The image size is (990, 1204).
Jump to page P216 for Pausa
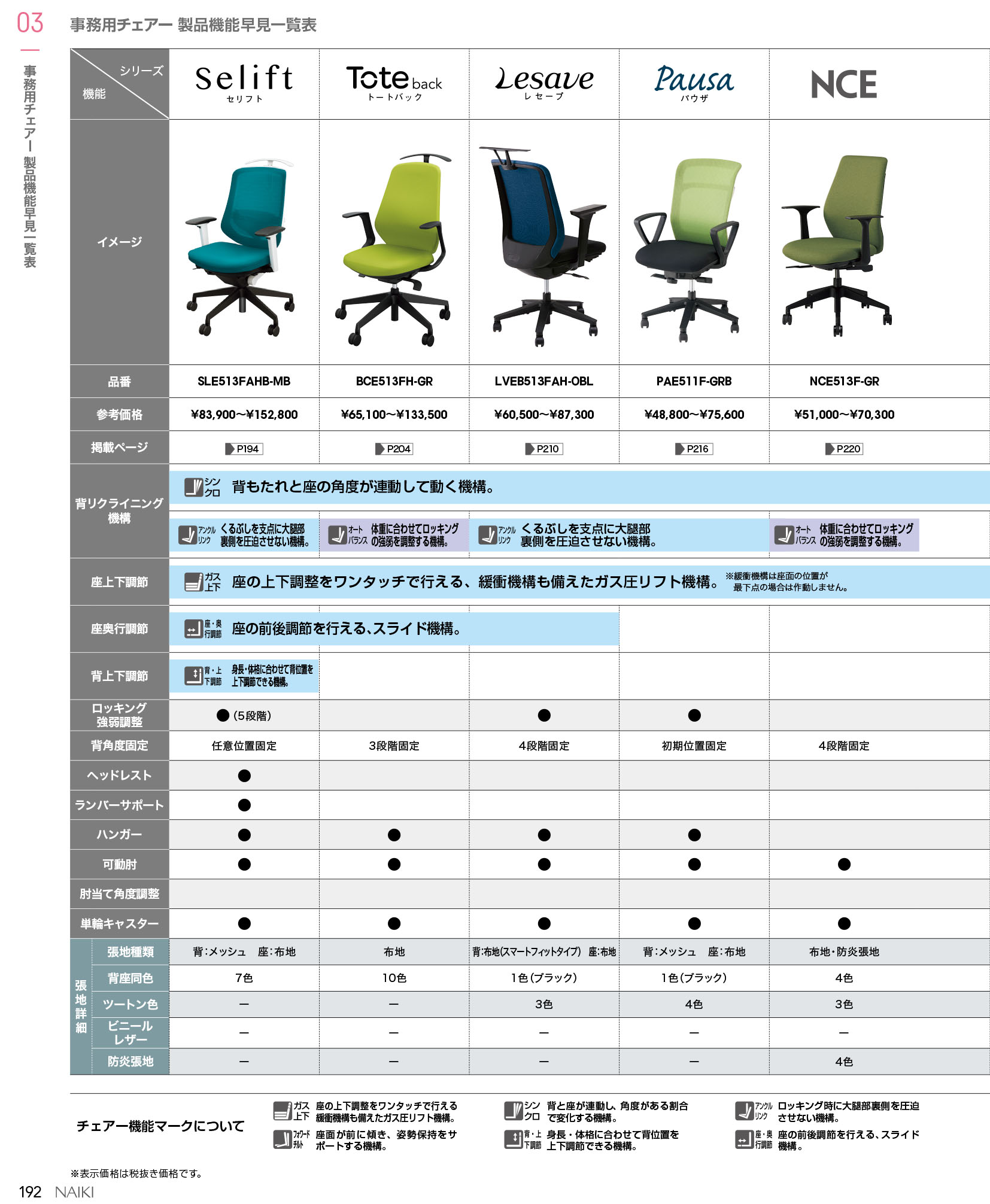pyautogui.click(x=694, y=449)
